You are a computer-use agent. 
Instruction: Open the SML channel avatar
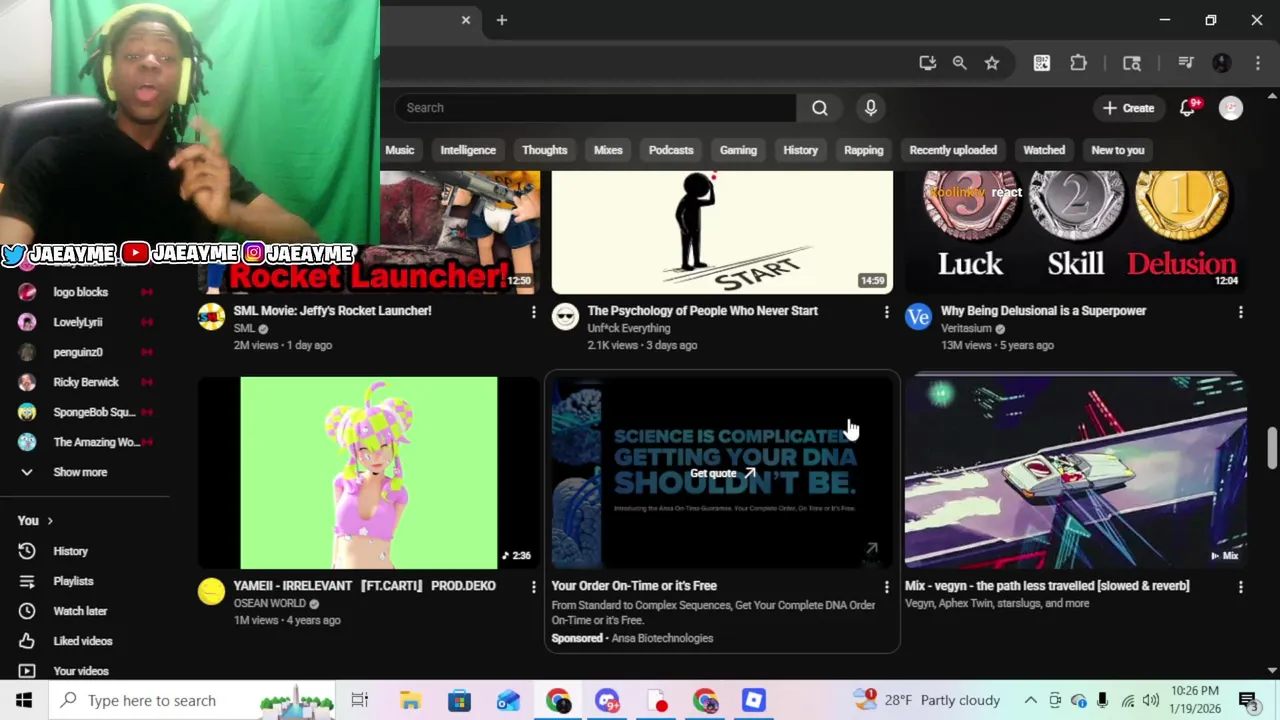point(211,318)
